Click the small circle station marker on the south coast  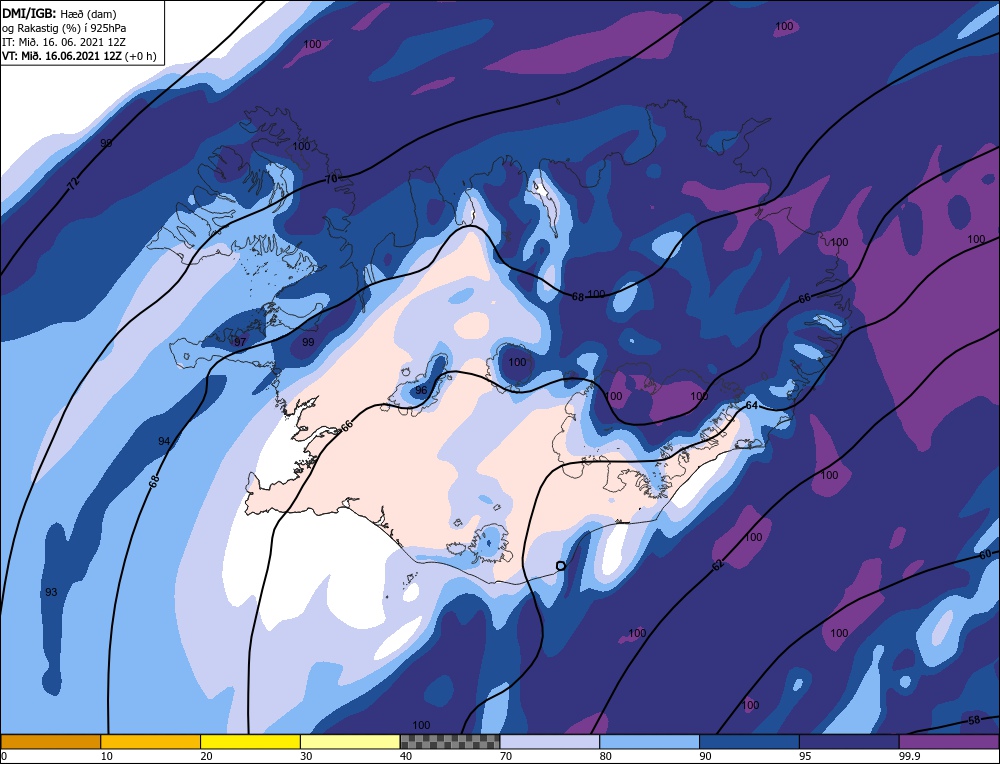(x=561, y=566)
